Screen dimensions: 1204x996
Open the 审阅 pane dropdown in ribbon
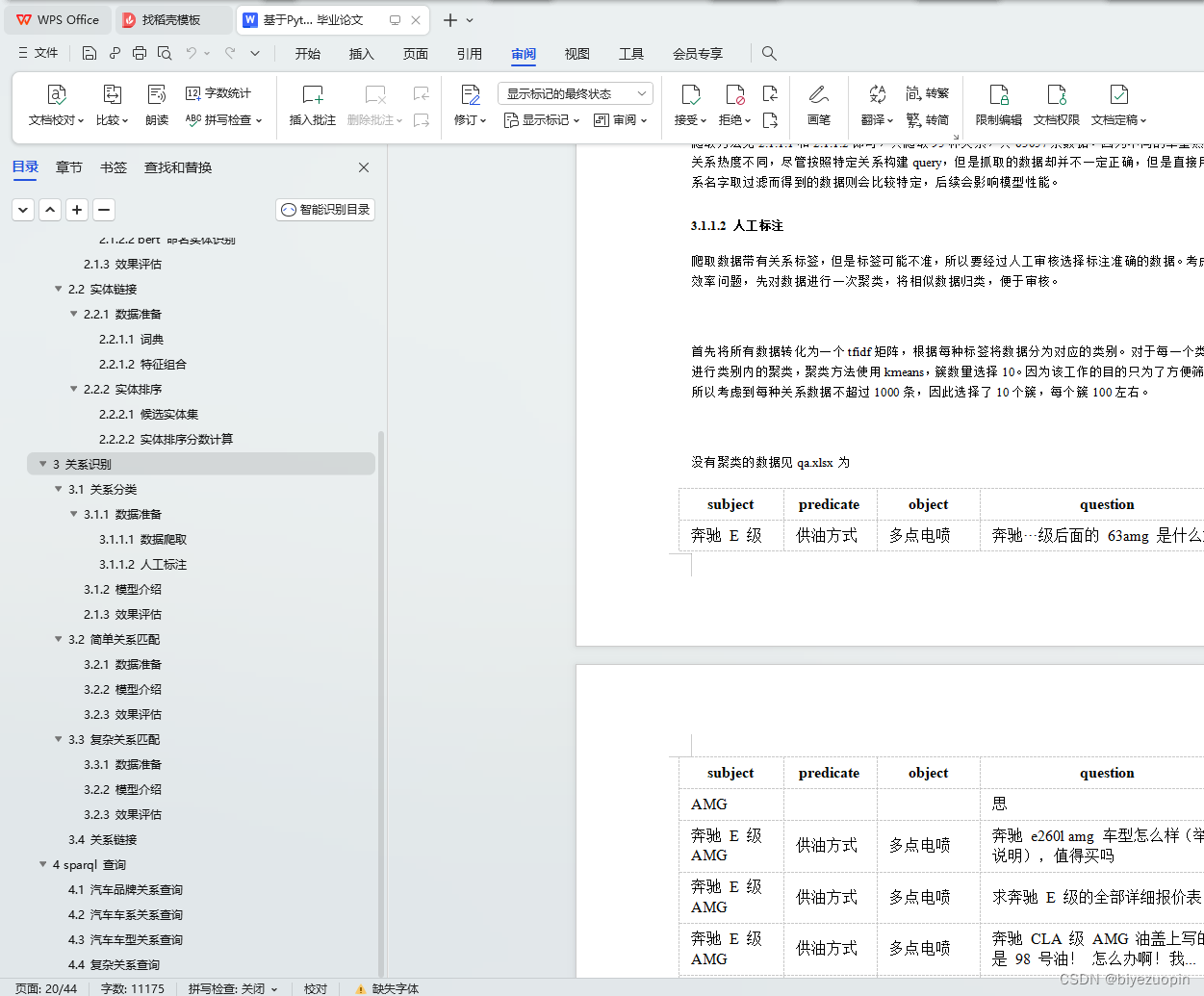(x=621, y=120)
